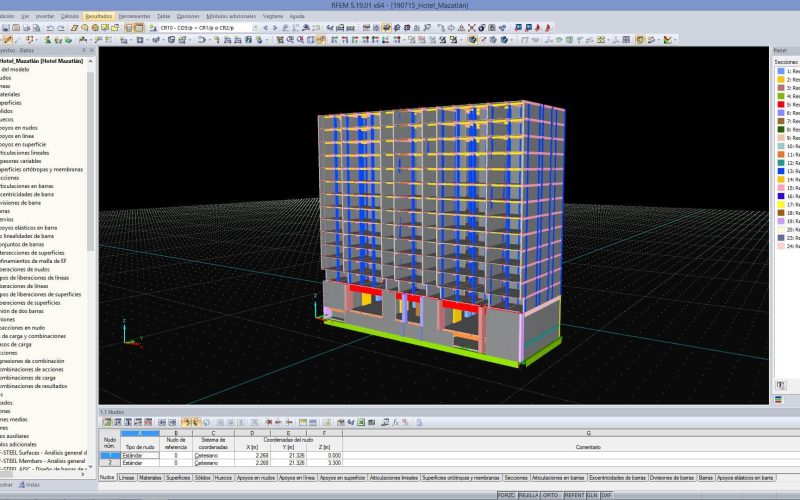
Task: Switch to Secciones table tab
Action: tap(516, 478)
